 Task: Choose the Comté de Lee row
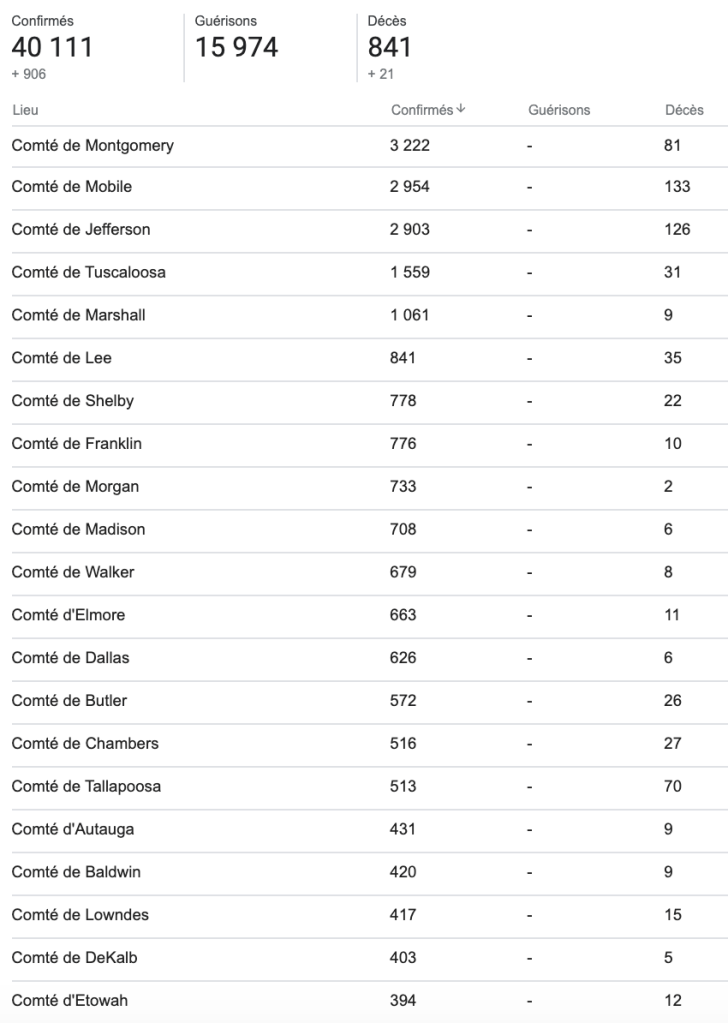pyautogui.click(x=62, y=358)
